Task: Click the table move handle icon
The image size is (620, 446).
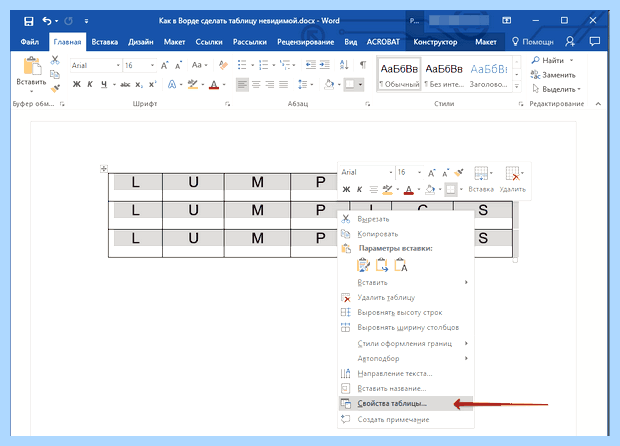Action: pyautogui.click(x=104, y=169)
